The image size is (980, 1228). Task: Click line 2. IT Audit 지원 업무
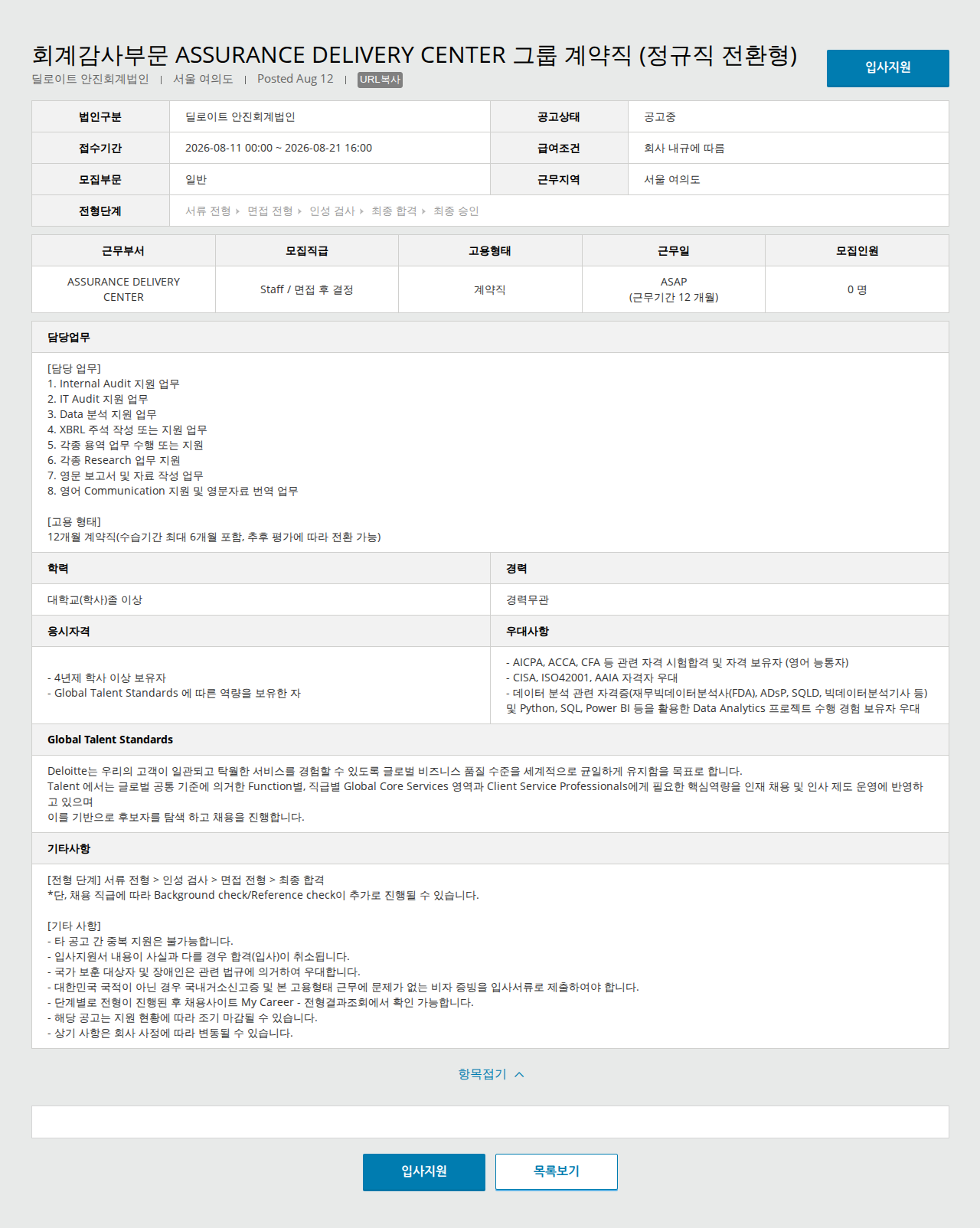[98, 399]
